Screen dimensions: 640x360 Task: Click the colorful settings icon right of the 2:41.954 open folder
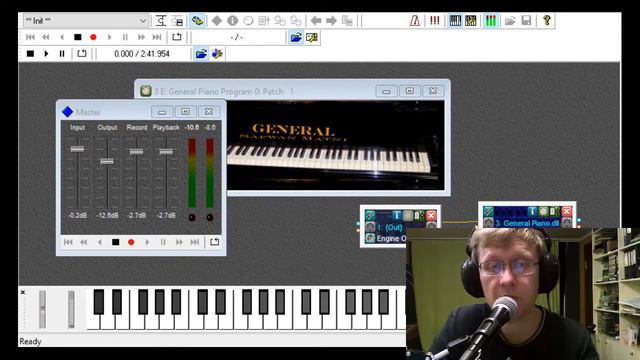[217, 53]
